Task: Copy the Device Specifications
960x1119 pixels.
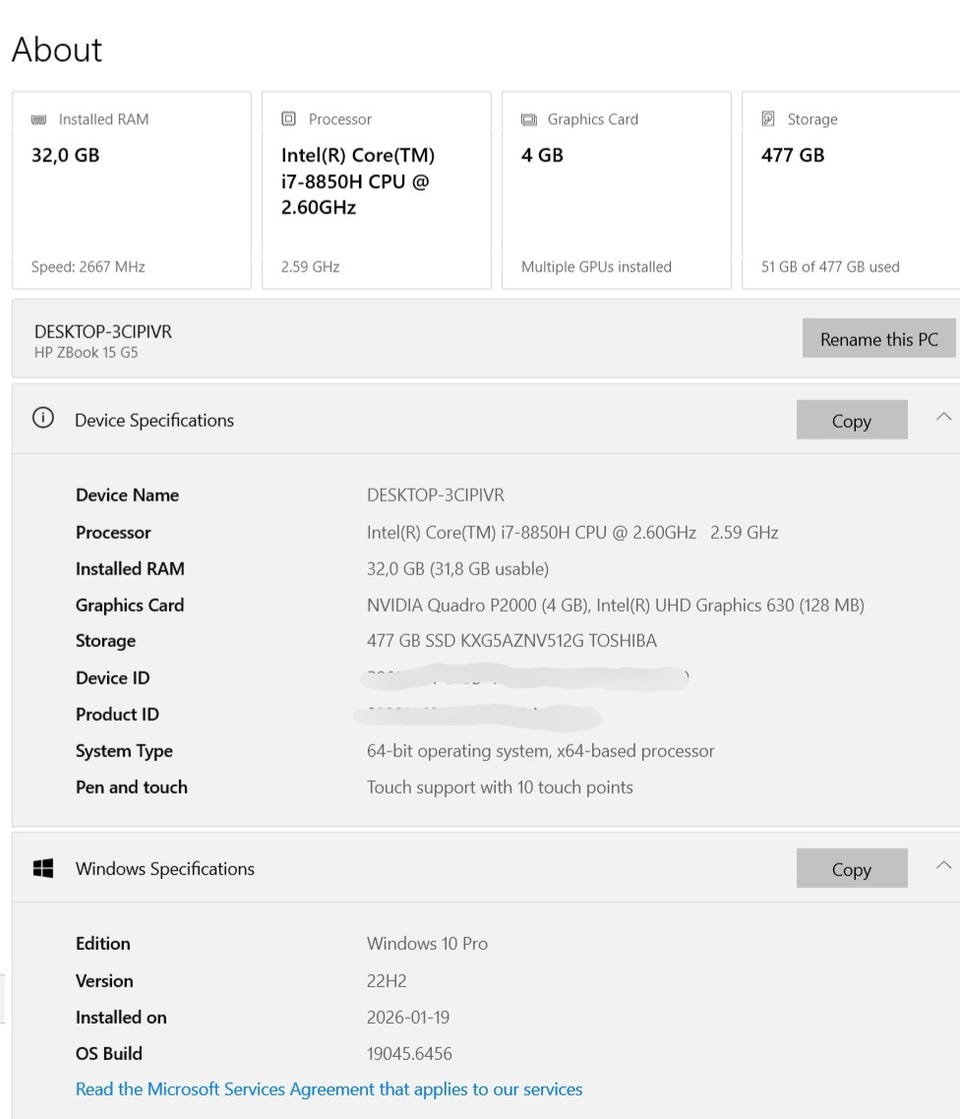Action: click(x=851, y=421)
